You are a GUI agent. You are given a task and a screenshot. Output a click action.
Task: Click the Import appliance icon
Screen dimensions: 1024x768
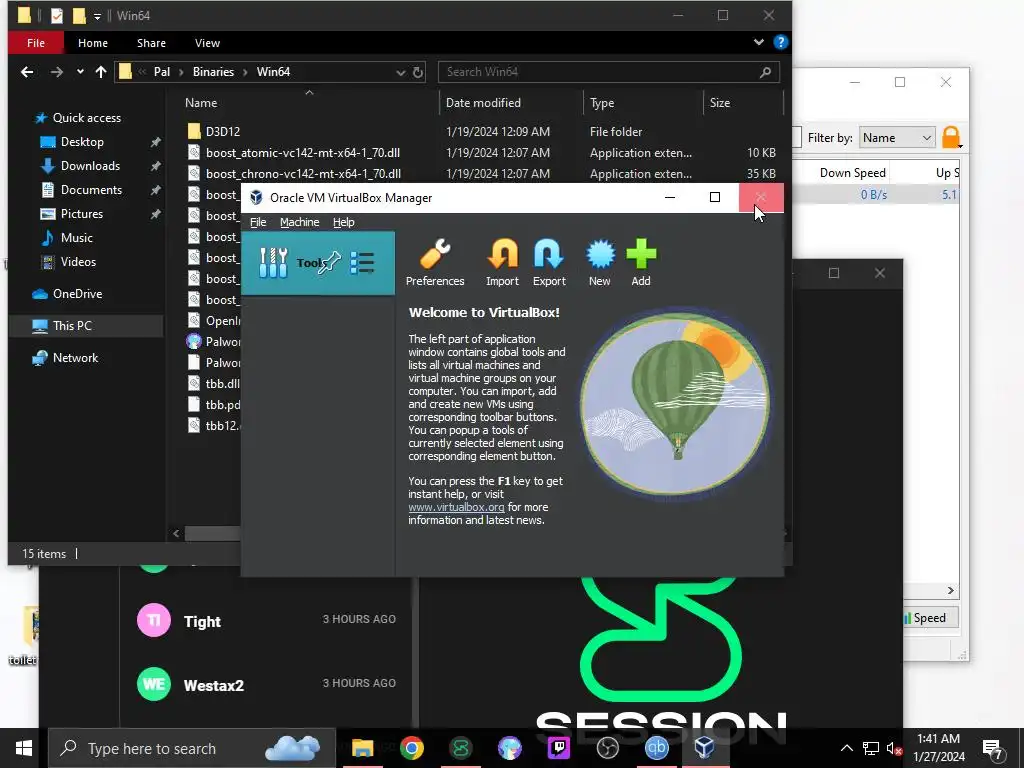point(502,263)
